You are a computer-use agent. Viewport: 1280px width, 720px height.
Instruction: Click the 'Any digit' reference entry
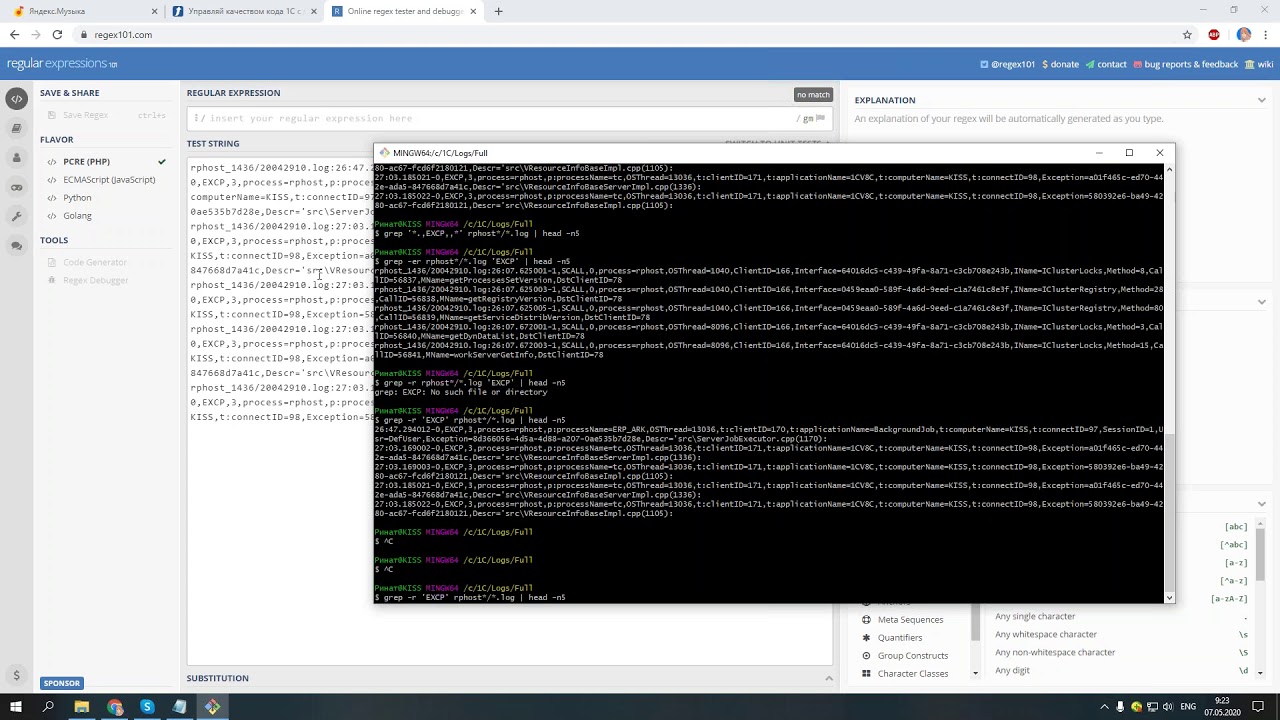click(1012, 670)
